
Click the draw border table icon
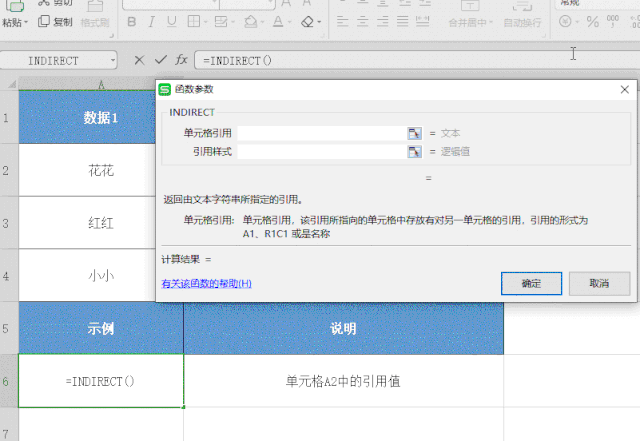pos(221,22)
